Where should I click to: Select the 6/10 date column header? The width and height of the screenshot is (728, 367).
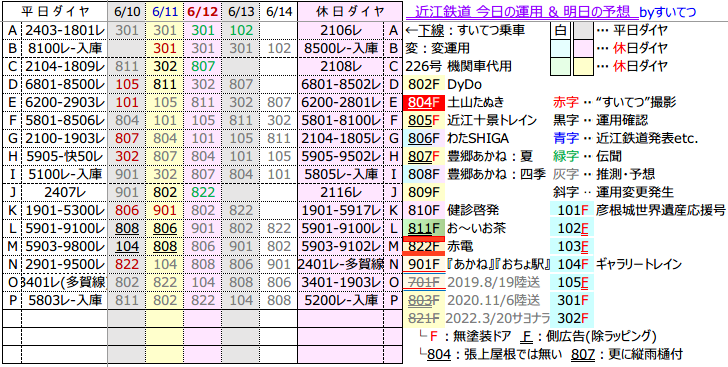click(x=127, y=12)
